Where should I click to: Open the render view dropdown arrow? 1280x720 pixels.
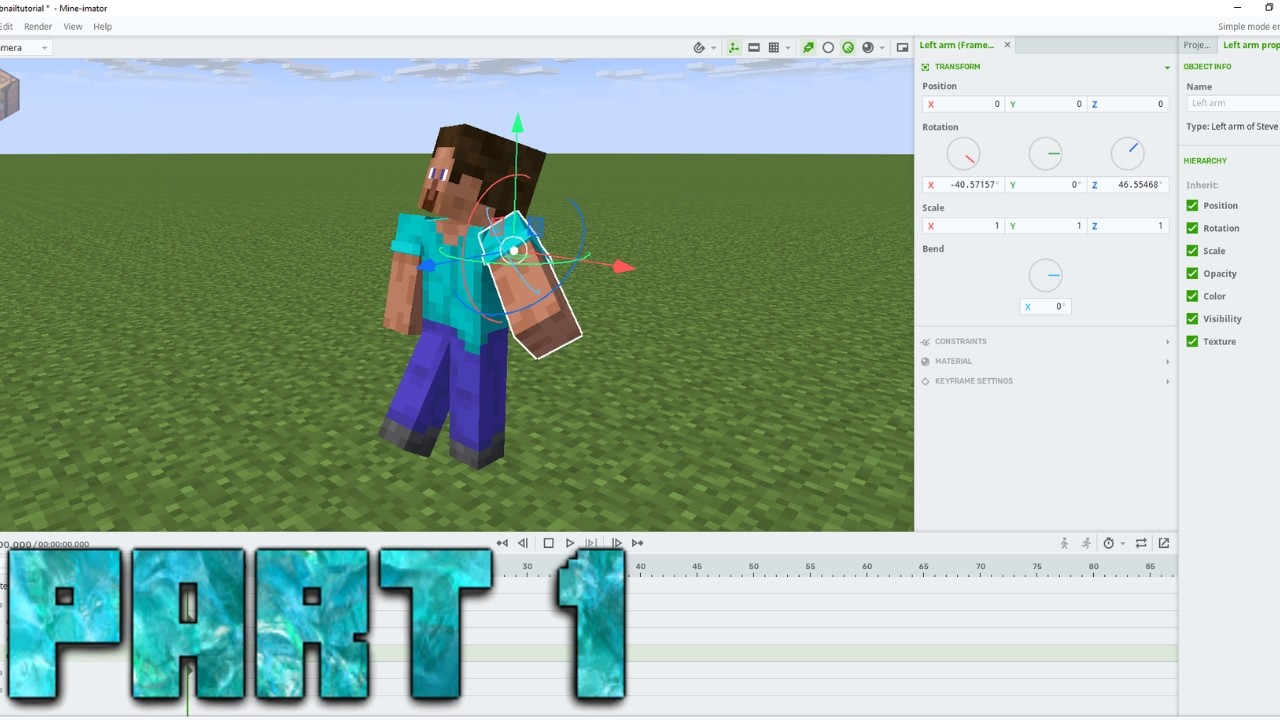[x=882, y=48]
